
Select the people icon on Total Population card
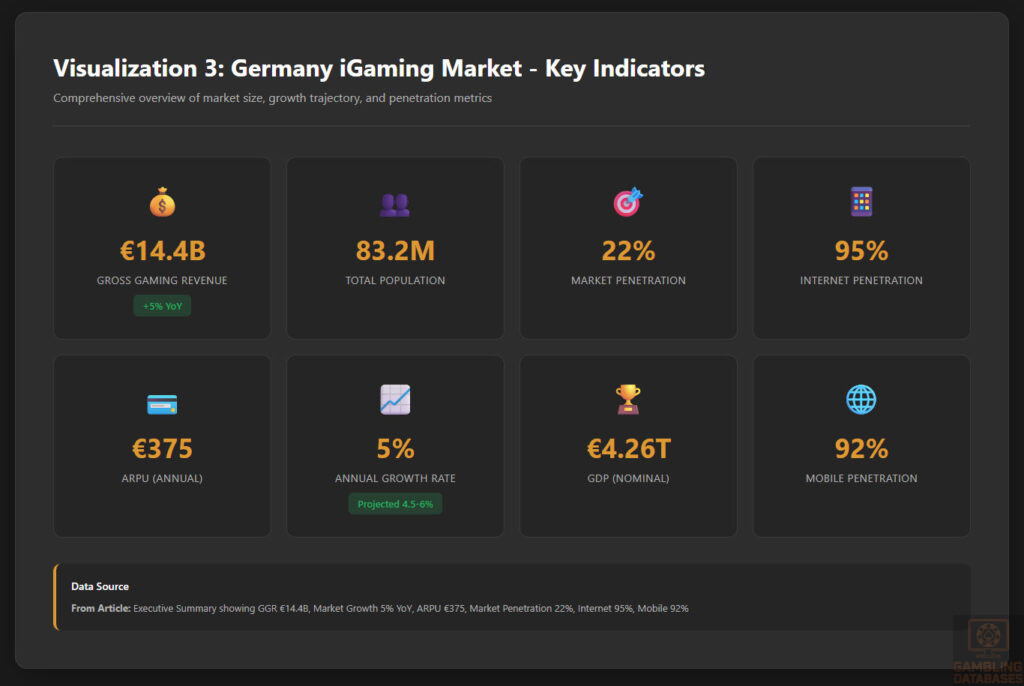(395, 202)
